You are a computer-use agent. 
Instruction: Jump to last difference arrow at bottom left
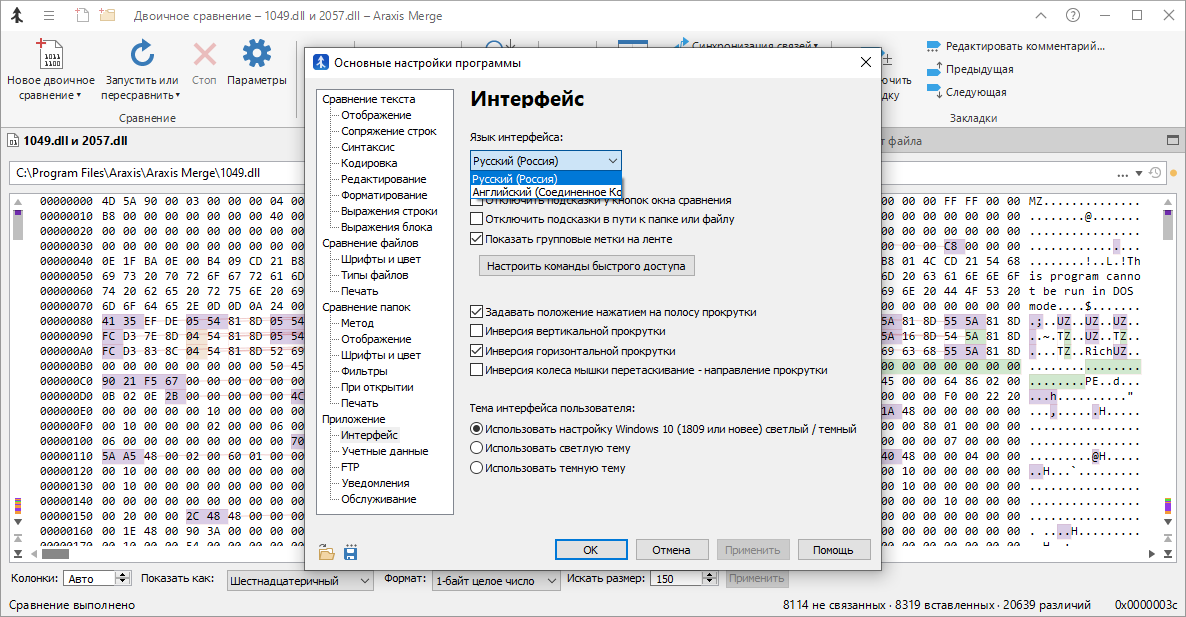click(18, 554)
